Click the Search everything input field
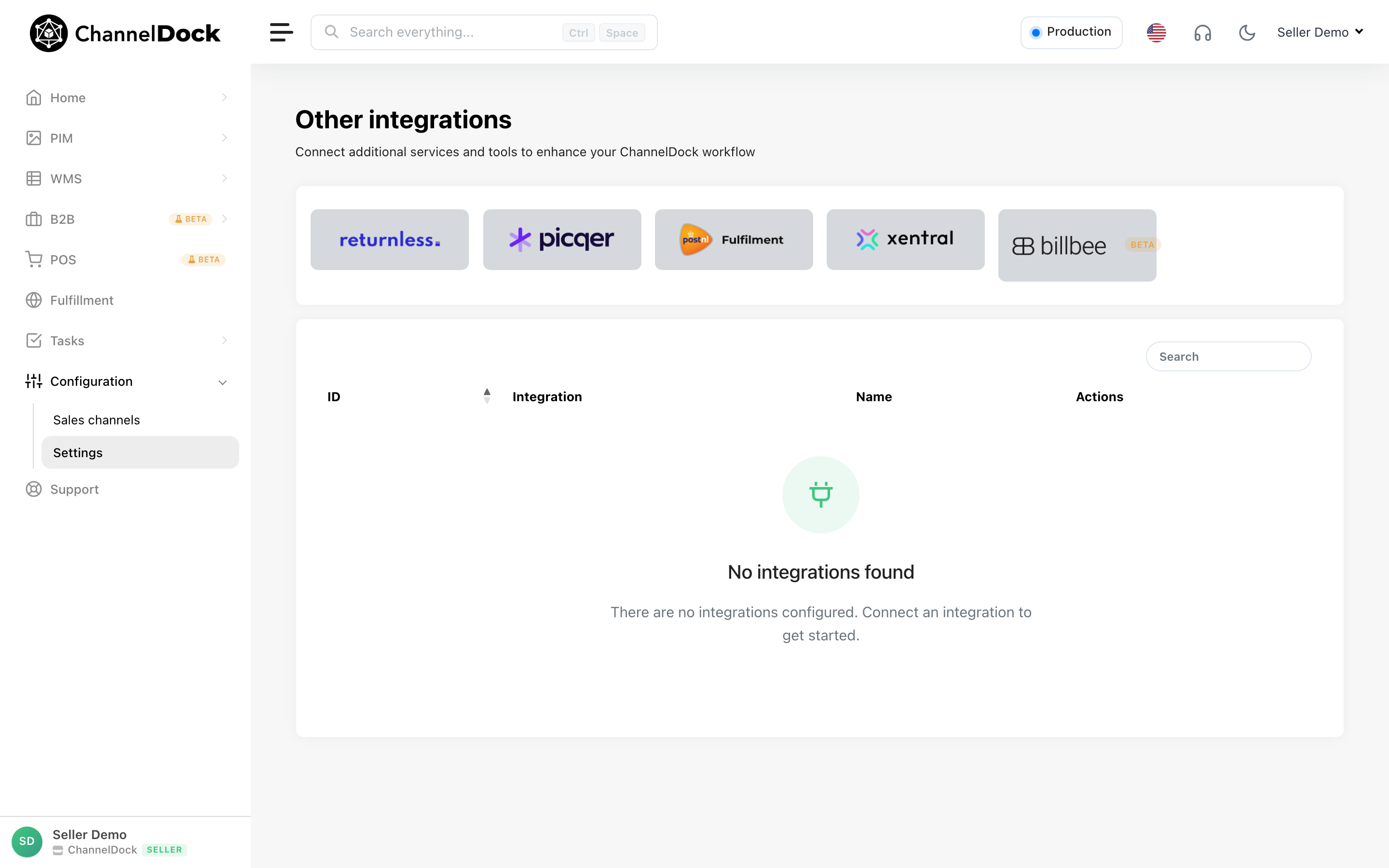This screenshot has width=1389, height=868. coord(484,32)
